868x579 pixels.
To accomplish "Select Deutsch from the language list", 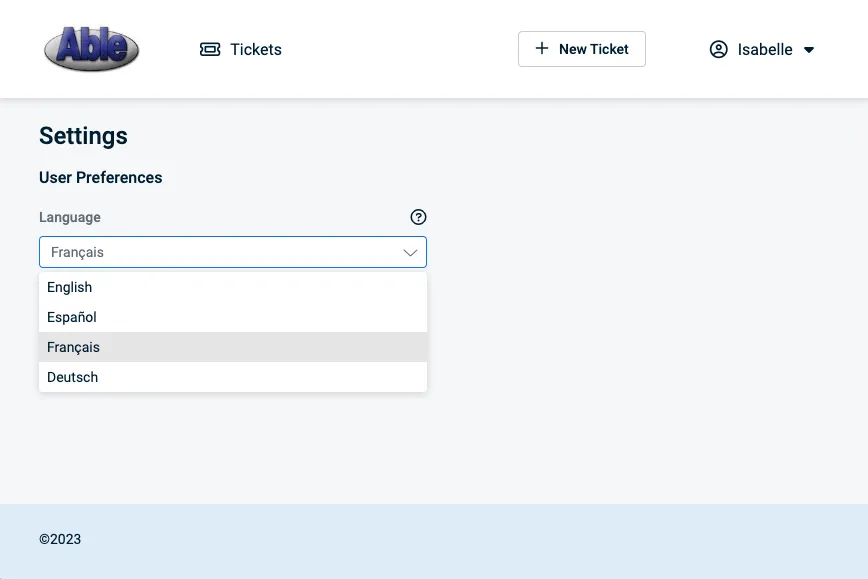I will pyautogui.click(x=73, y=377).
